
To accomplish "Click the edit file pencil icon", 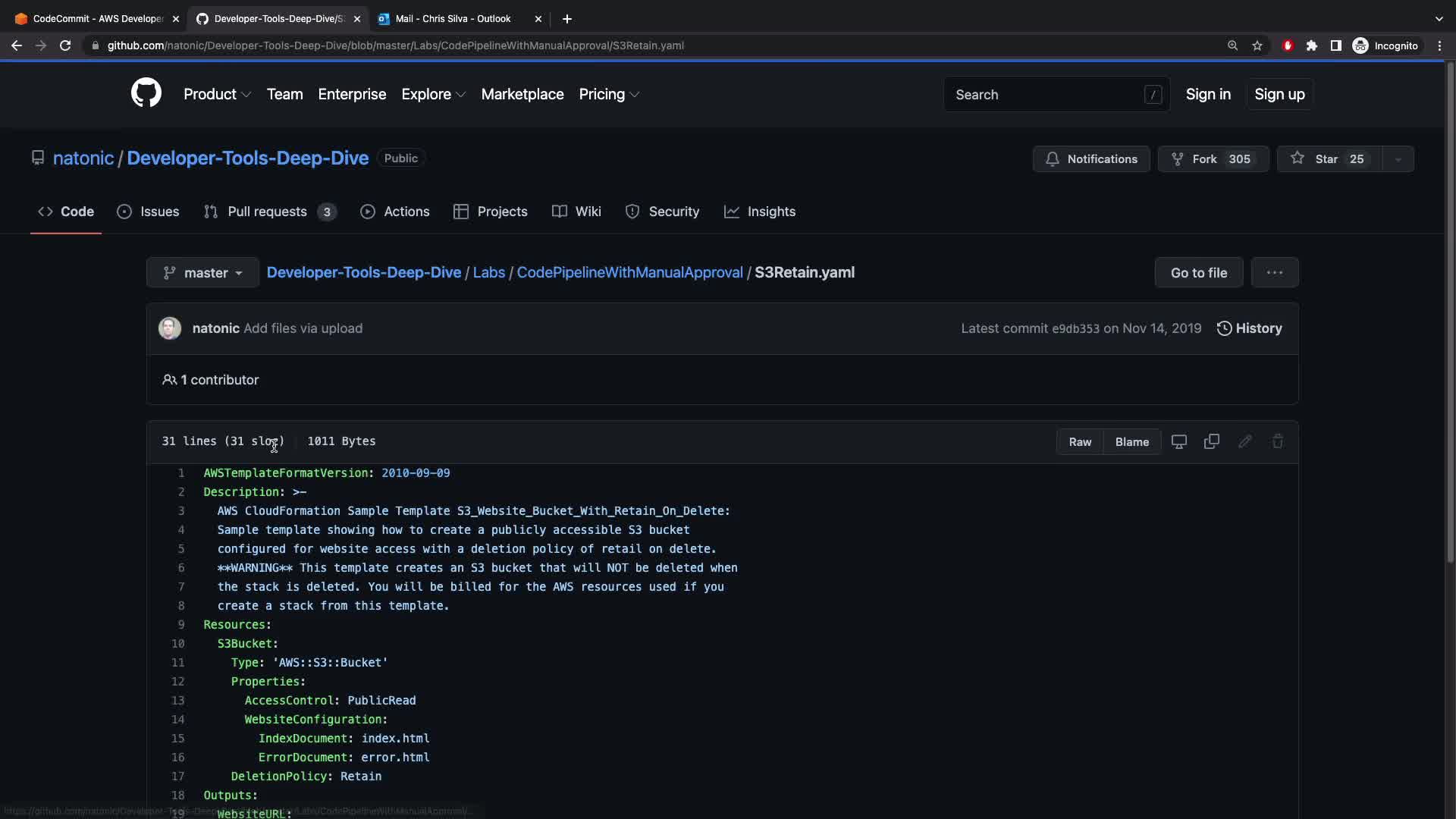I will coord(1244,441).
